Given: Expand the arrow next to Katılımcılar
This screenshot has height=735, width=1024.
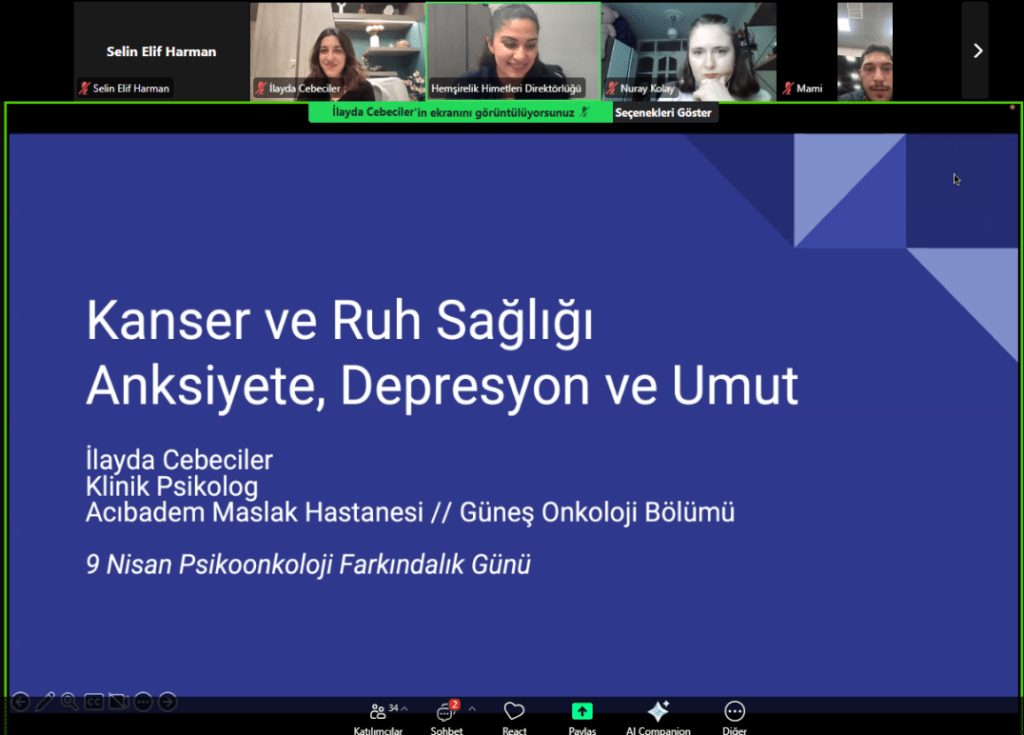Looking at the screenshot, I should pyautogui.click(x=404, y=708).
